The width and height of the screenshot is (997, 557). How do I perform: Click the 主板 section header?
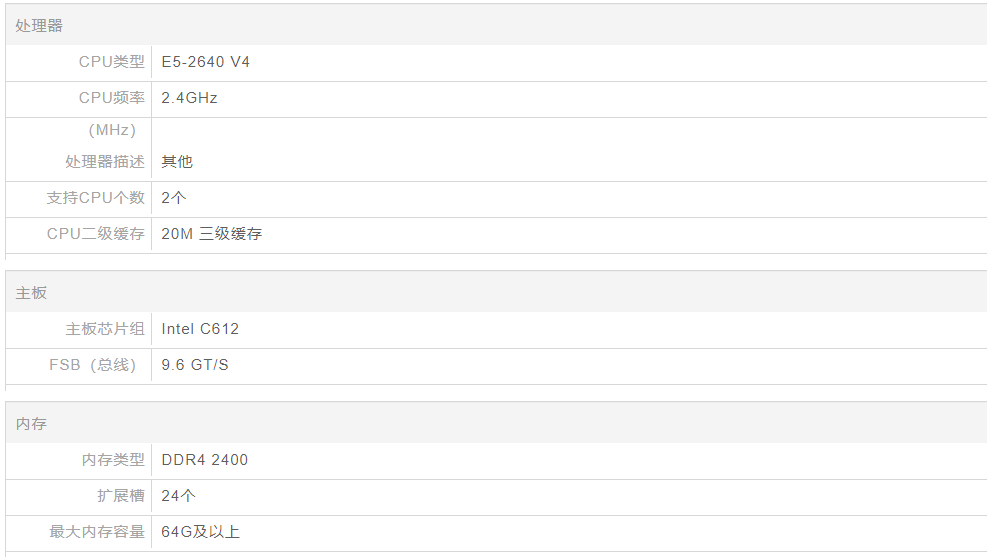(x=31, y=293)
